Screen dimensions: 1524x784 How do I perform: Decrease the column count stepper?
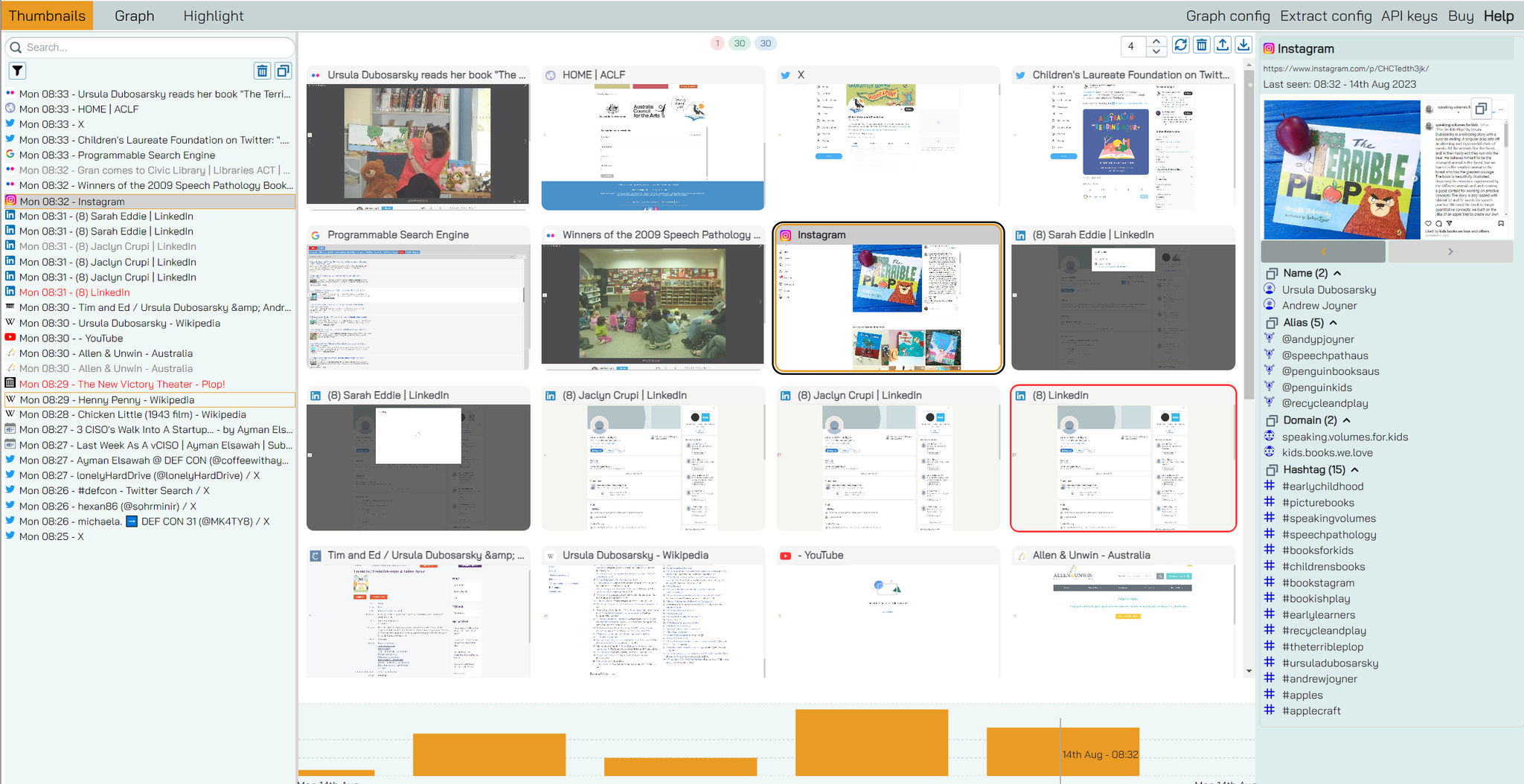(1156, 51)
